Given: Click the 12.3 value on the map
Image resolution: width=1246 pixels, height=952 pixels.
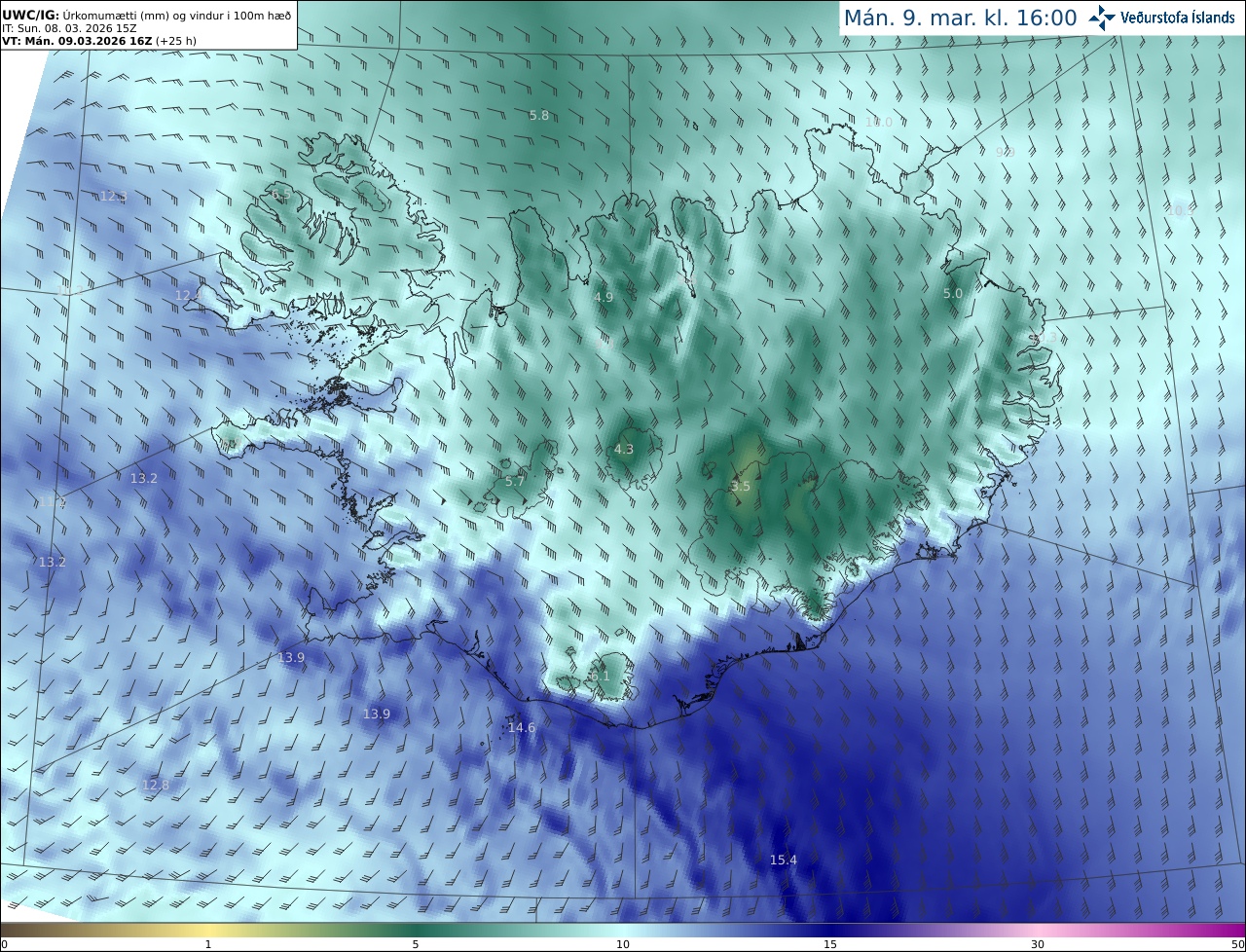Looking at the screenshot, I should coord(114,197).
